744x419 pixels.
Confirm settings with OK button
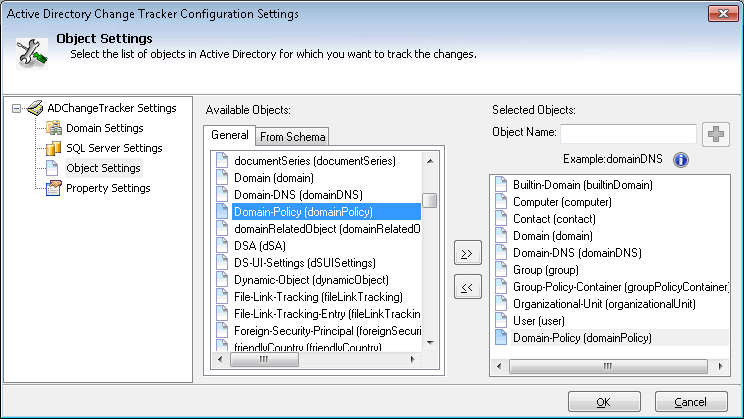point(604,402)
